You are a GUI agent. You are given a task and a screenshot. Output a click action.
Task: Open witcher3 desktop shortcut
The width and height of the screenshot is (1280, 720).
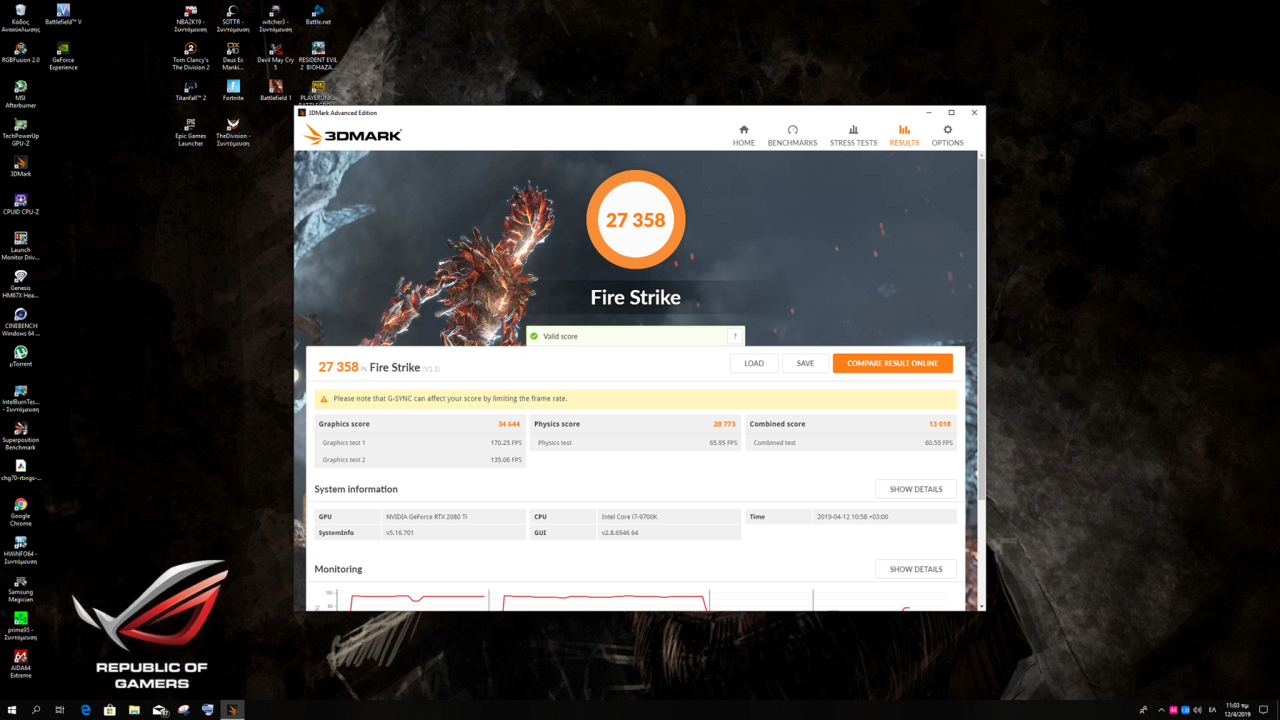click(275, 18)
